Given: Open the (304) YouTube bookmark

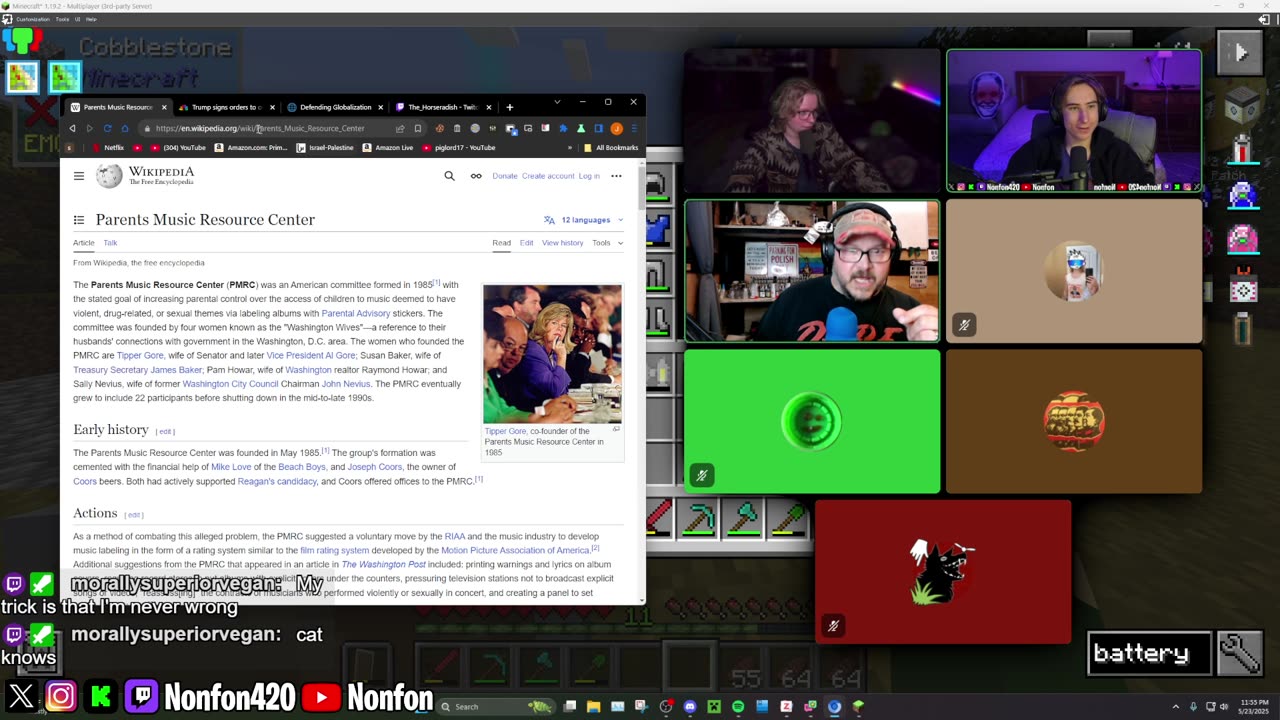Looking at the screenshot, I should pos(177,148).
